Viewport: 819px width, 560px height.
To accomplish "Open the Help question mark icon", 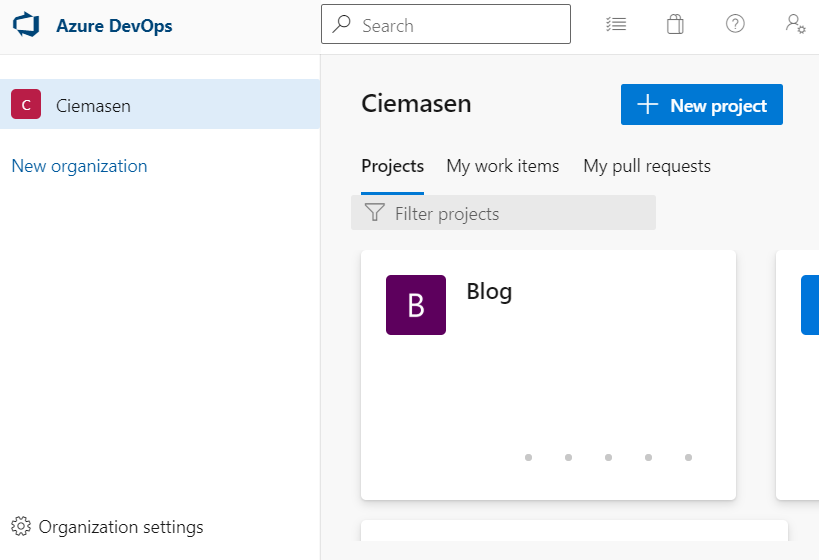I will [735, 24].
